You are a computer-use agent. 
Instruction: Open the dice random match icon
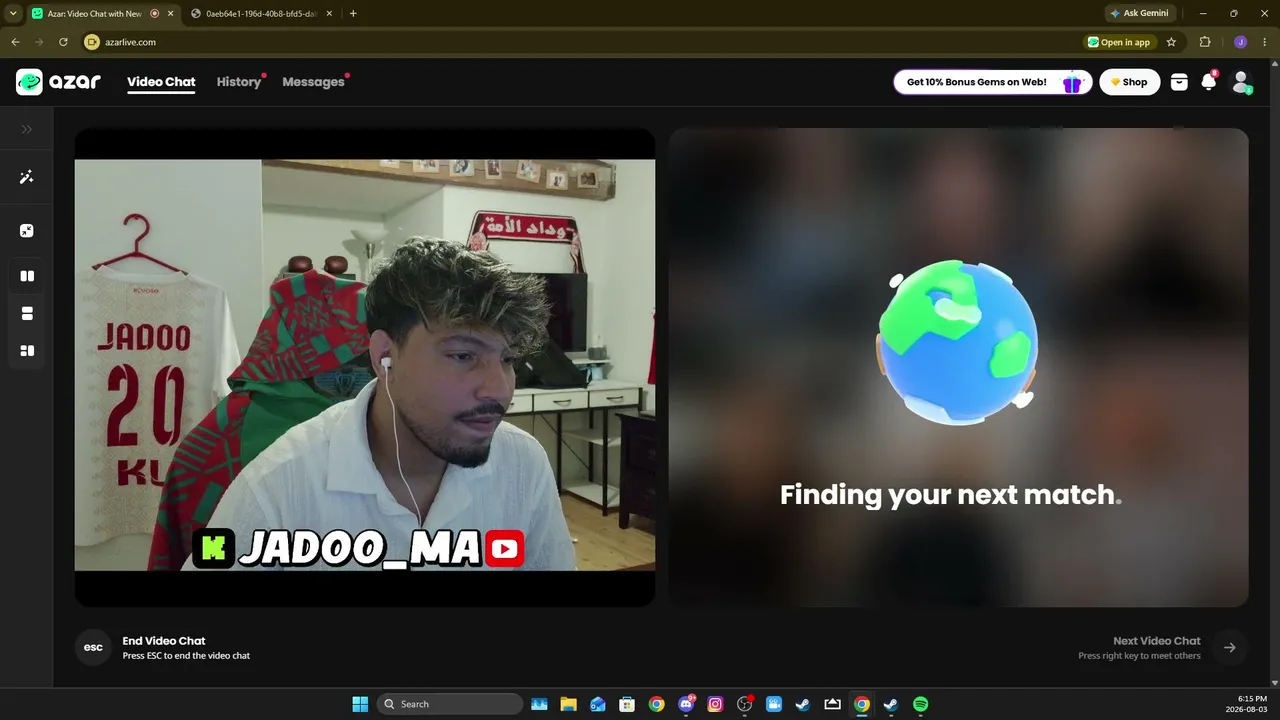(x=27, y=231)
